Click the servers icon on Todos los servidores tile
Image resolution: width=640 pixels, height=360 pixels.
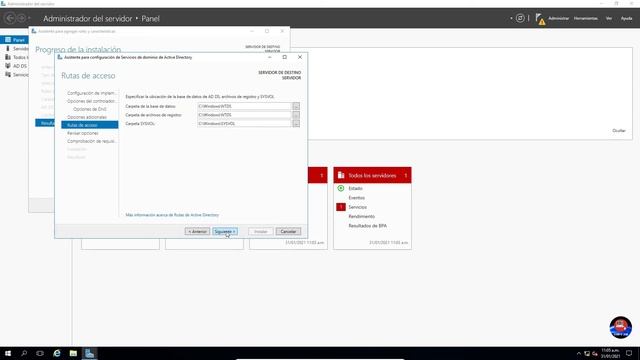point(341,175)
